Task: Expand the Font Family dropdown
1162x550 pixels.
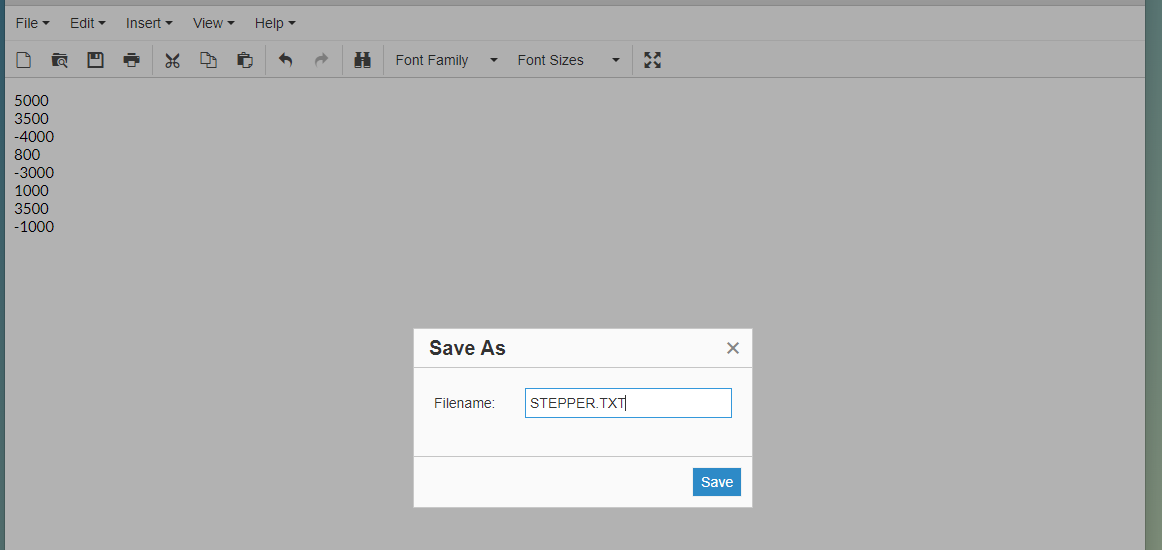Action: tap(446, 60)
